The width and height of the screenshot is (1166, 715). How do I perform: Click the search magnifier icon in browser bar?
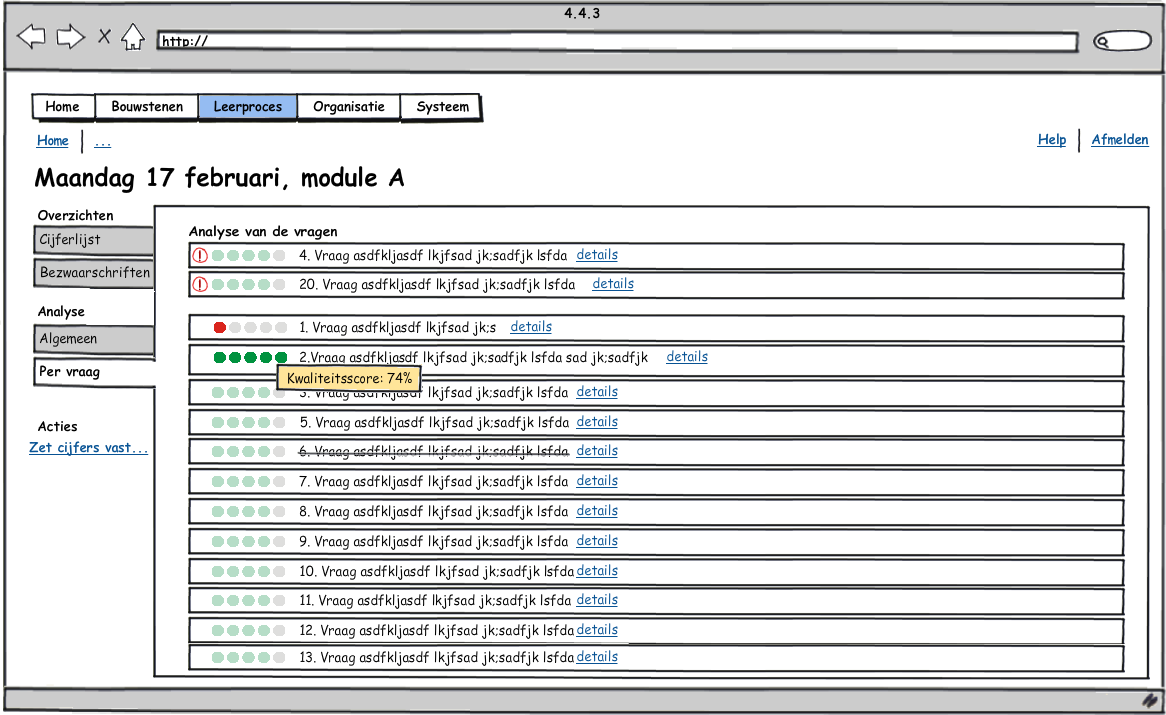pos(1104,42)
